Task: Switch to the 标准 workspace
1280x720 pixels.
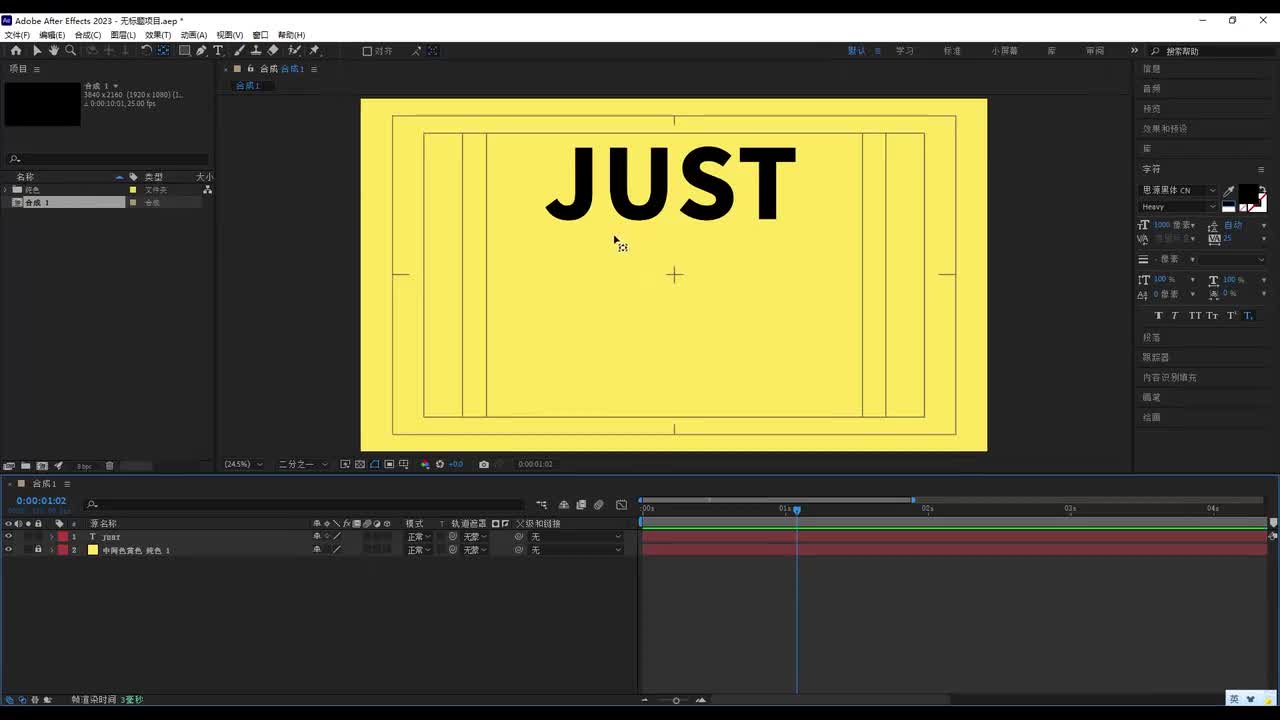Action: click(x=952, y=51)
